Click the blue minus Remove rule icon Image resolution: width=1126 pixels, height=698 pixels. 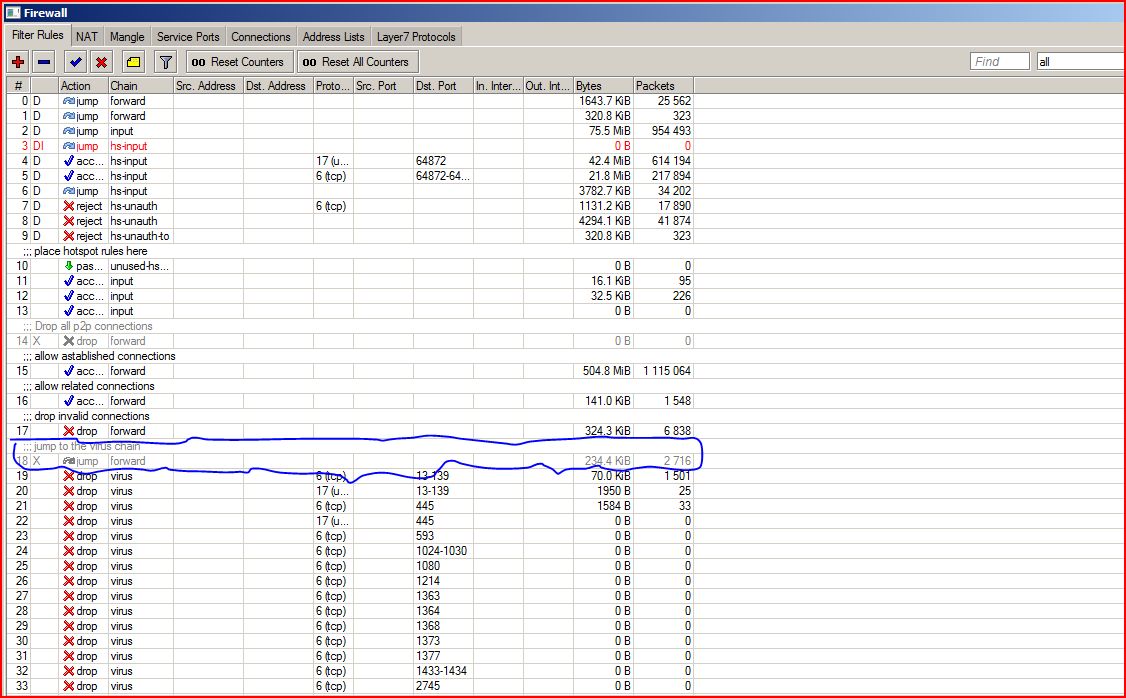(x=44, y=62)
